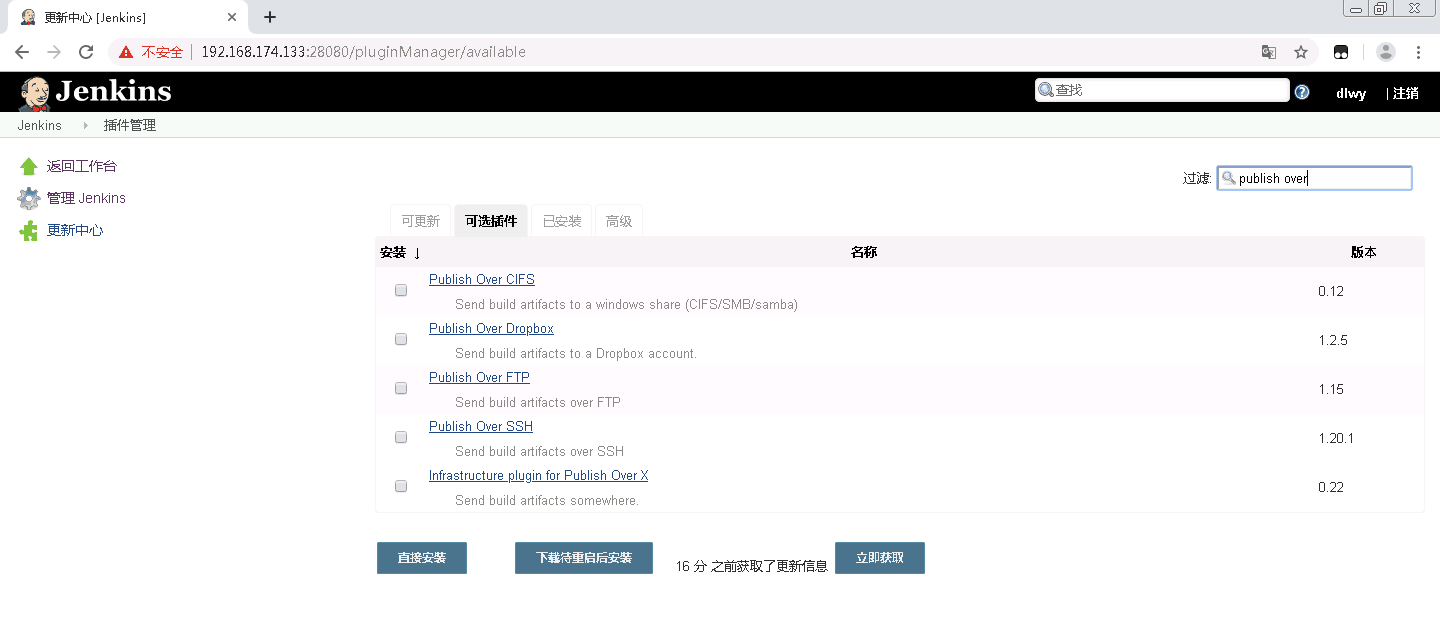Screen dimensions: 1440x639
Task: Log out via the 注销 link
Action: pyautogui.click(x=1406, y=93)
